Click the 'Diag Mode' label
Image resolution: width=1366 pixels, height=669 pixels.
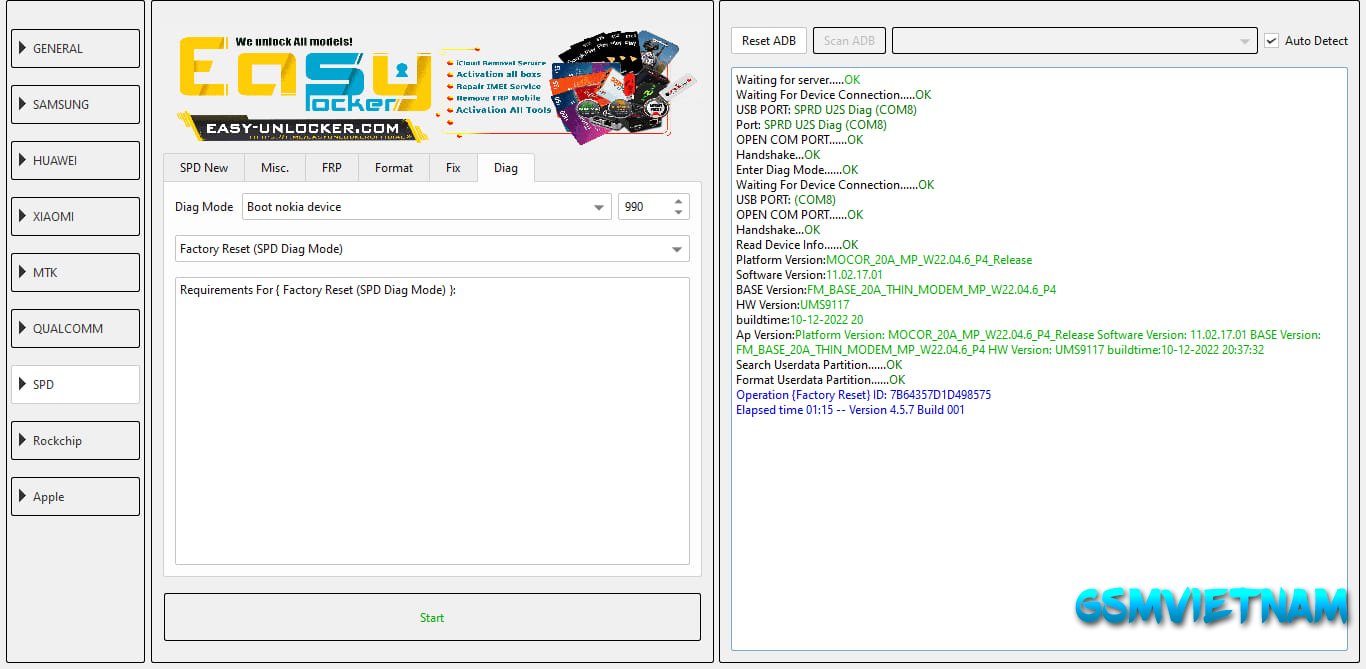(x=204, y=207)
